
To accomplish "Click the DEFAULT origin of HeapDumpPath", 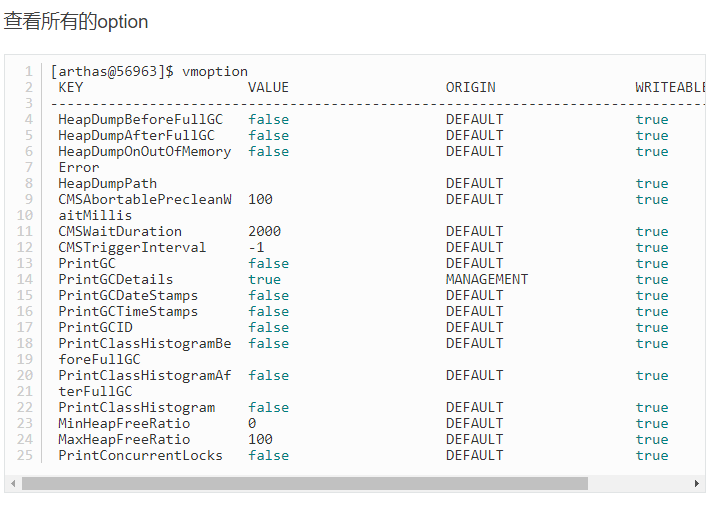I will [475, 183].
